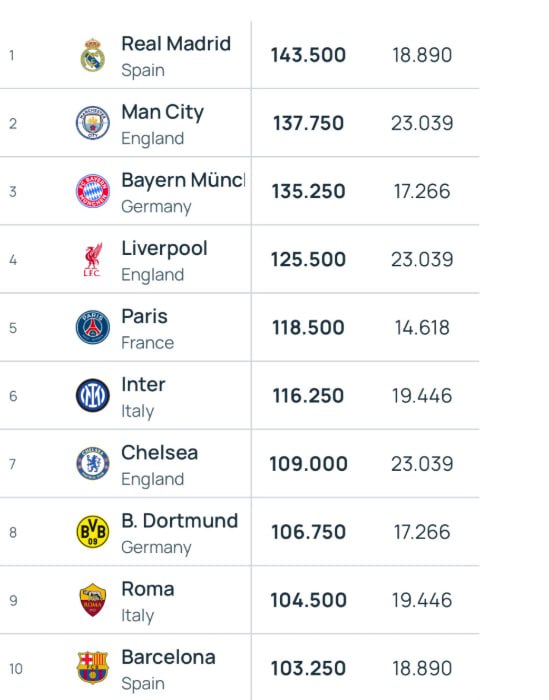This screenshot has width=549, height=700.
Task: Select rank number 8 for Dortmund
Action: click(x=13, y=532)
